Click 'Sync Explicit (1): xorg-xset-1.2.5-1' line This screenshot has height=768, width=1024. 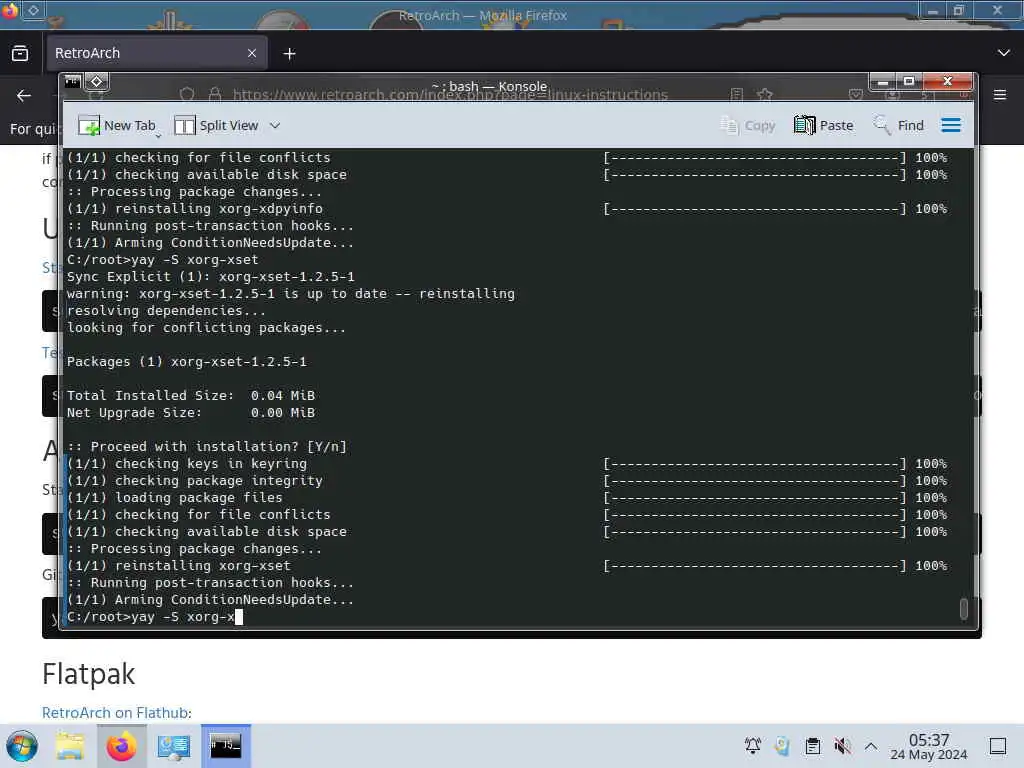pyautogui.click(x=210, y=277)
